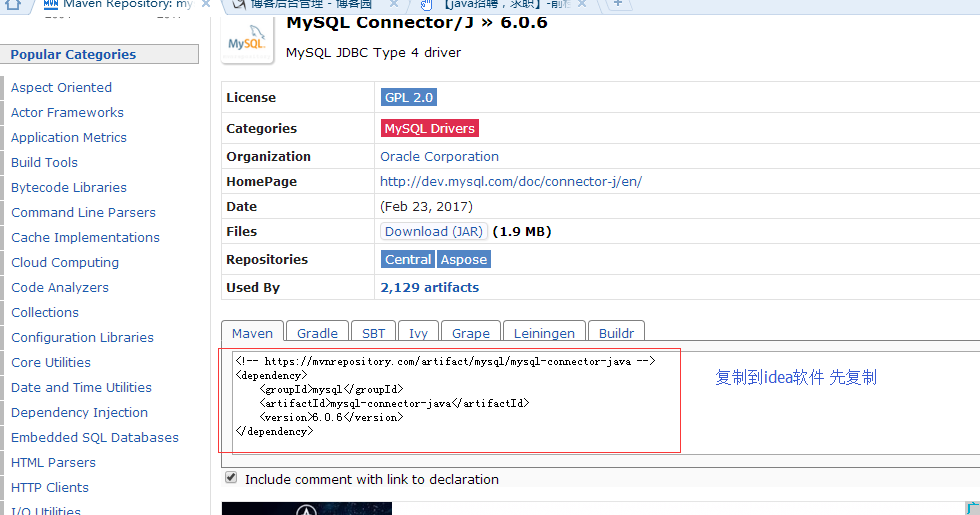Click the Central repository badge

point(408,259)
